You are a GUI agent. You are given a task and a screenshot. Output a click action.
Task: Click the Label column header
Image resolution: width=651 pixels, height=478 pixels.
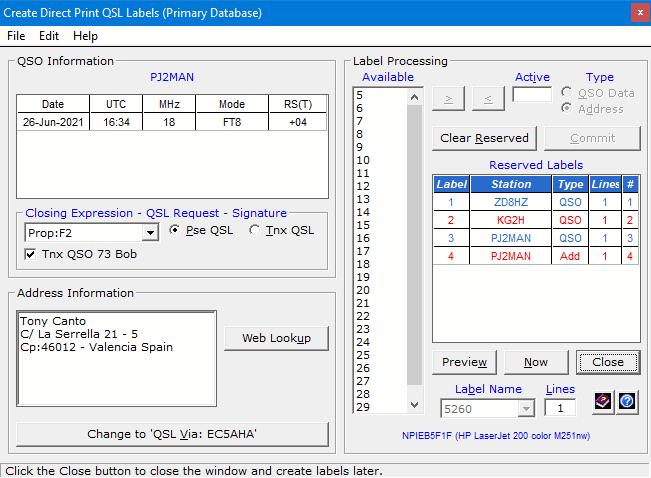tap(451, 184)
